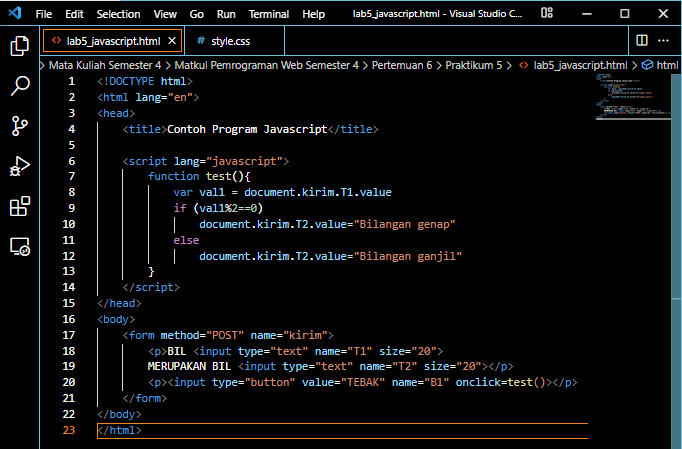Click the closing </head> tag
The image size is (682, 449).
coord(119,303)
